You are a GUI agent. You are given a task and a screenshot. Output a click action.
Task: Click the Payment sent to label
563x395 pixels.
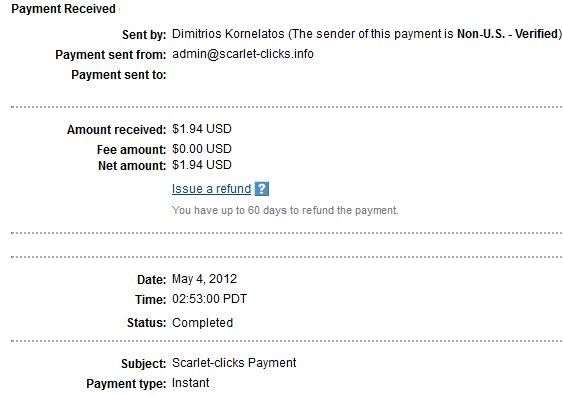click(118, 75)
